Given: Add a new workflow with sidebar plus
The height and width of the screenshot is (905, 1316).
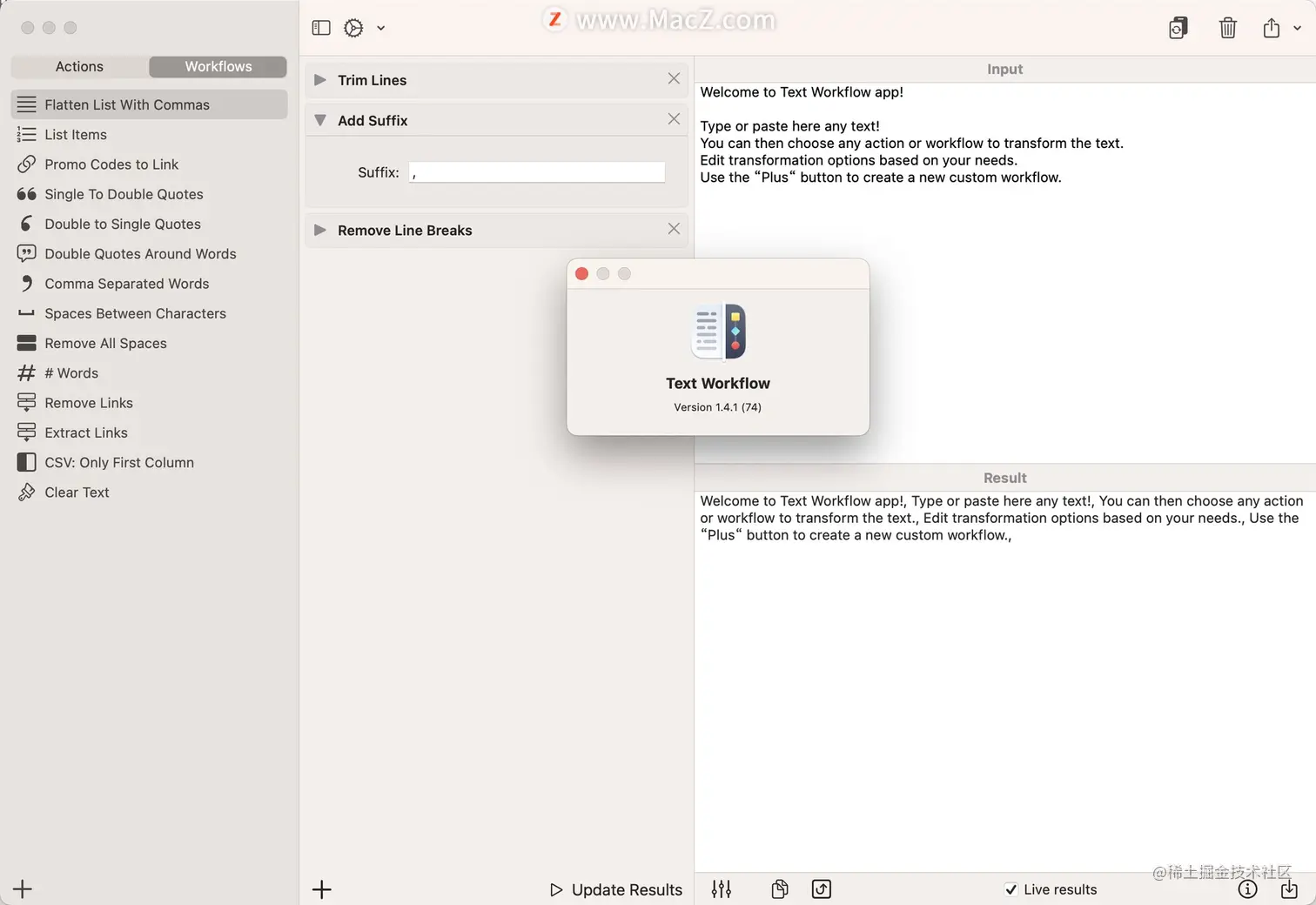Looking at the screenshot, I should point(23,889).
